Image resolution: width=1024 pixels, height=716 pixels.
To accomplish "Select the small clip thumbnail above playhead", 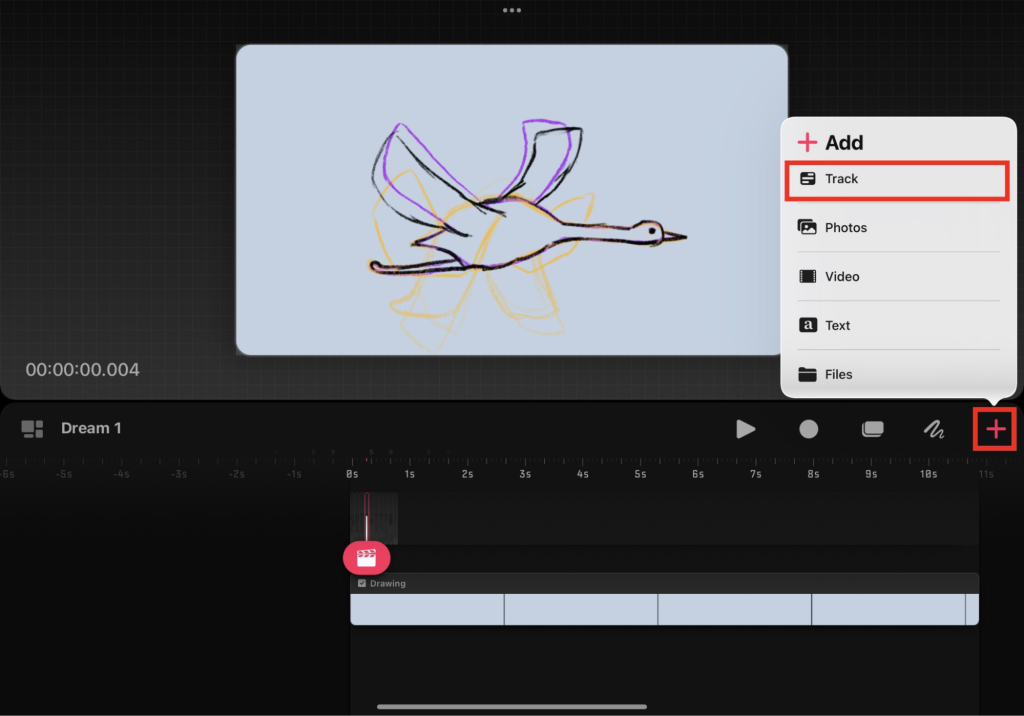I will tap(374, 517).
